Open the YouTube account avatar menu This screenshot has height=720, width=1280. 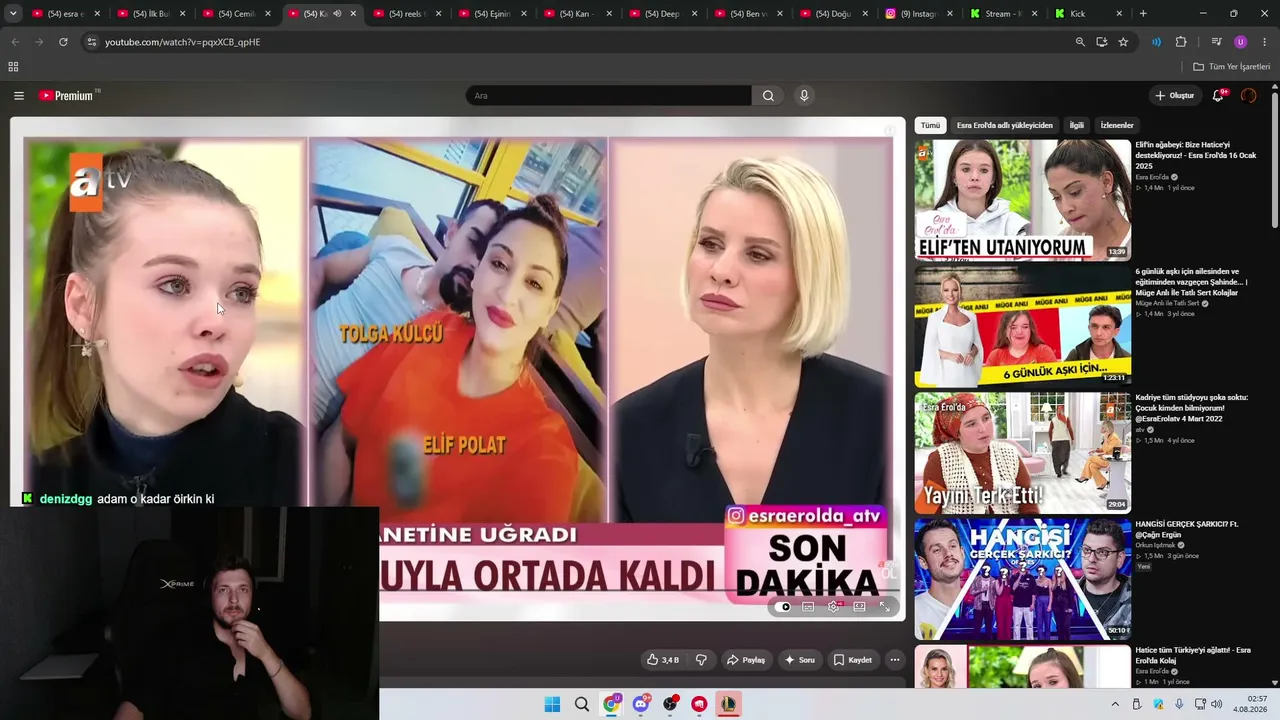[1248, 96]
